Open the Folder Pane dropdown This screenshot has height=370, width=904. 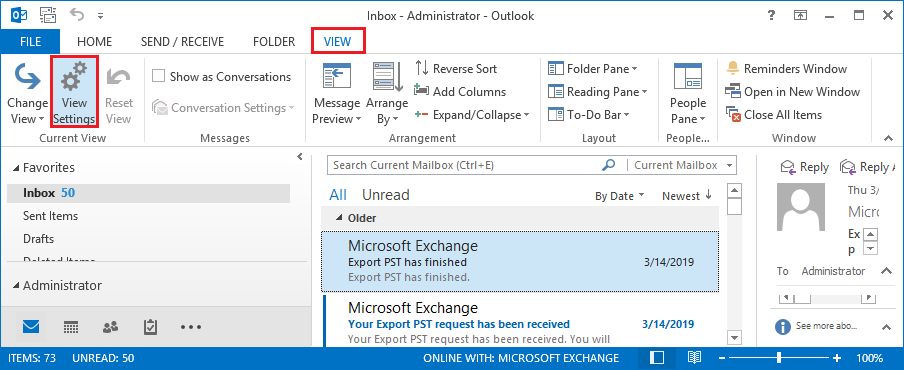tap(592, 69)
